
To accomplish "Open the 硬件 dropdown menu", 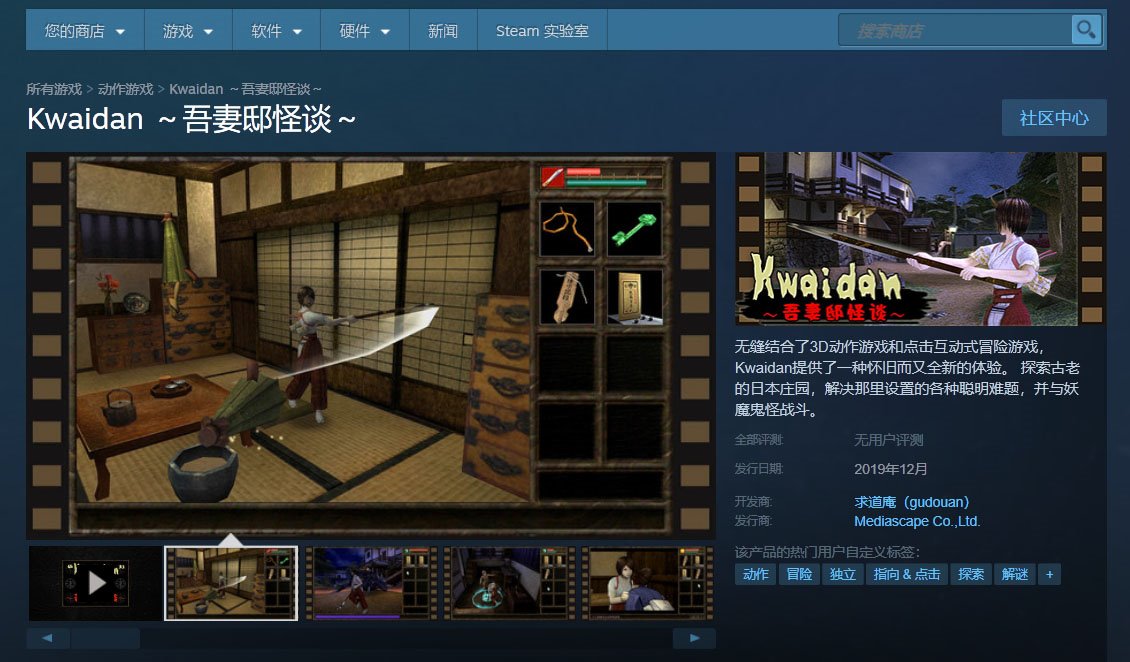I will click(x=365, y=31).
